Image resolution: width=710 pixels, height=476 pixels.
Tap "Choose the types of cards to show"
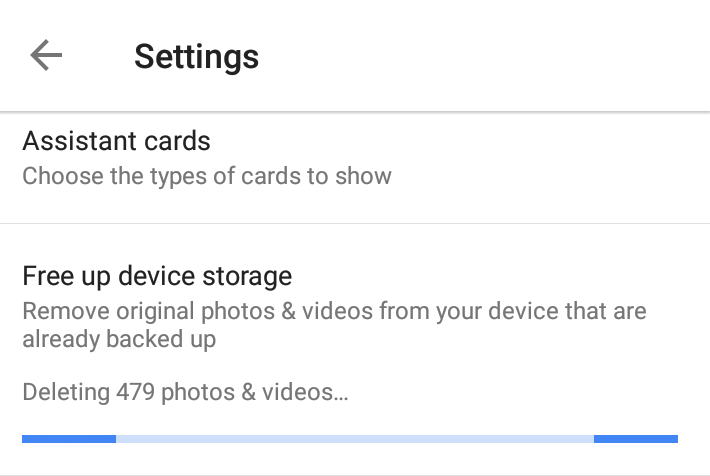(207, 177)
